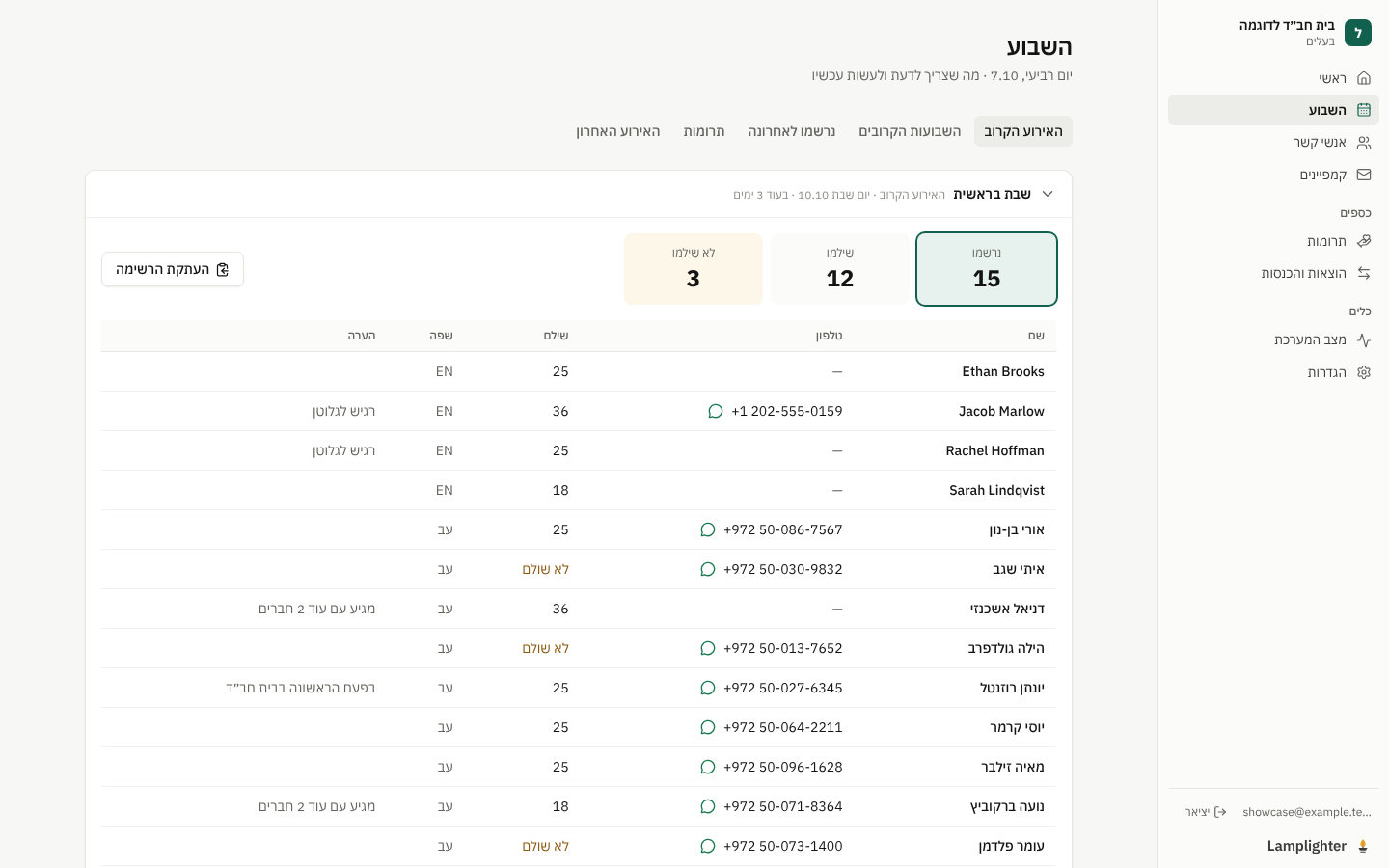Click the Lamplighter logo at sidebar bottom
The height and width of the screenshot is (868, 1389).
(x=1318, y=846)
